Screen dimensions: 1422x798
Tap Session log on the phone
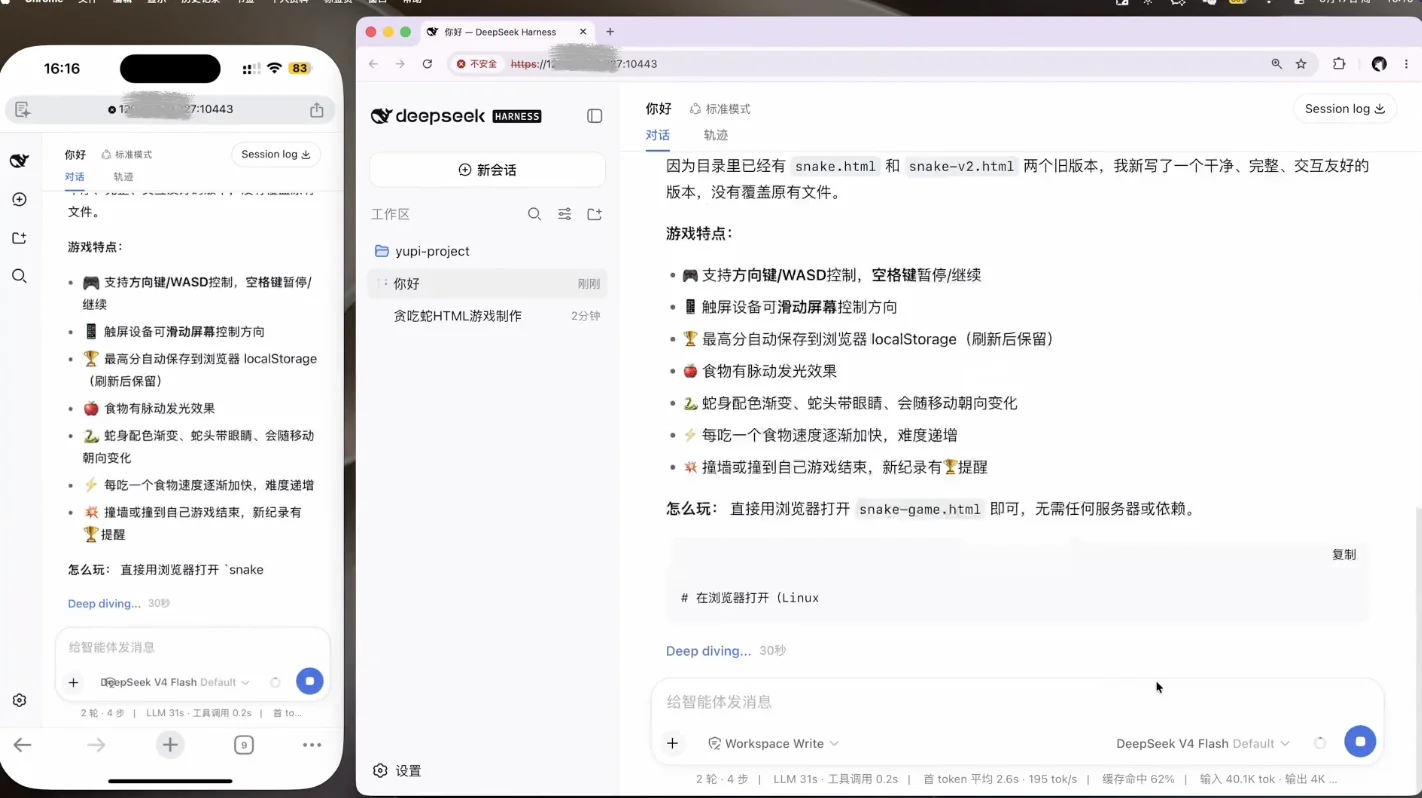click(x=275, y=154)
